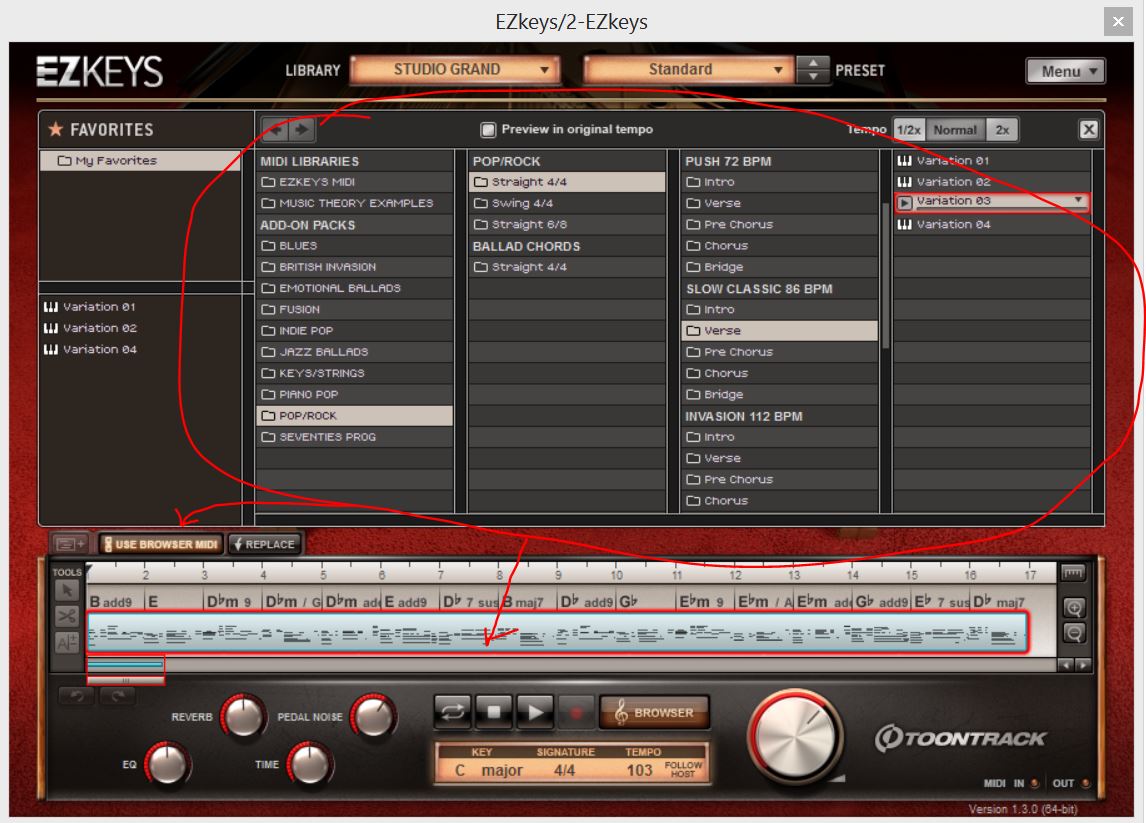Image resolution: width=1146 pixels, height=823 pixels.
Task: Open Swing 4/4 under Pop/Rock
Action: click(x=567, y=203)
